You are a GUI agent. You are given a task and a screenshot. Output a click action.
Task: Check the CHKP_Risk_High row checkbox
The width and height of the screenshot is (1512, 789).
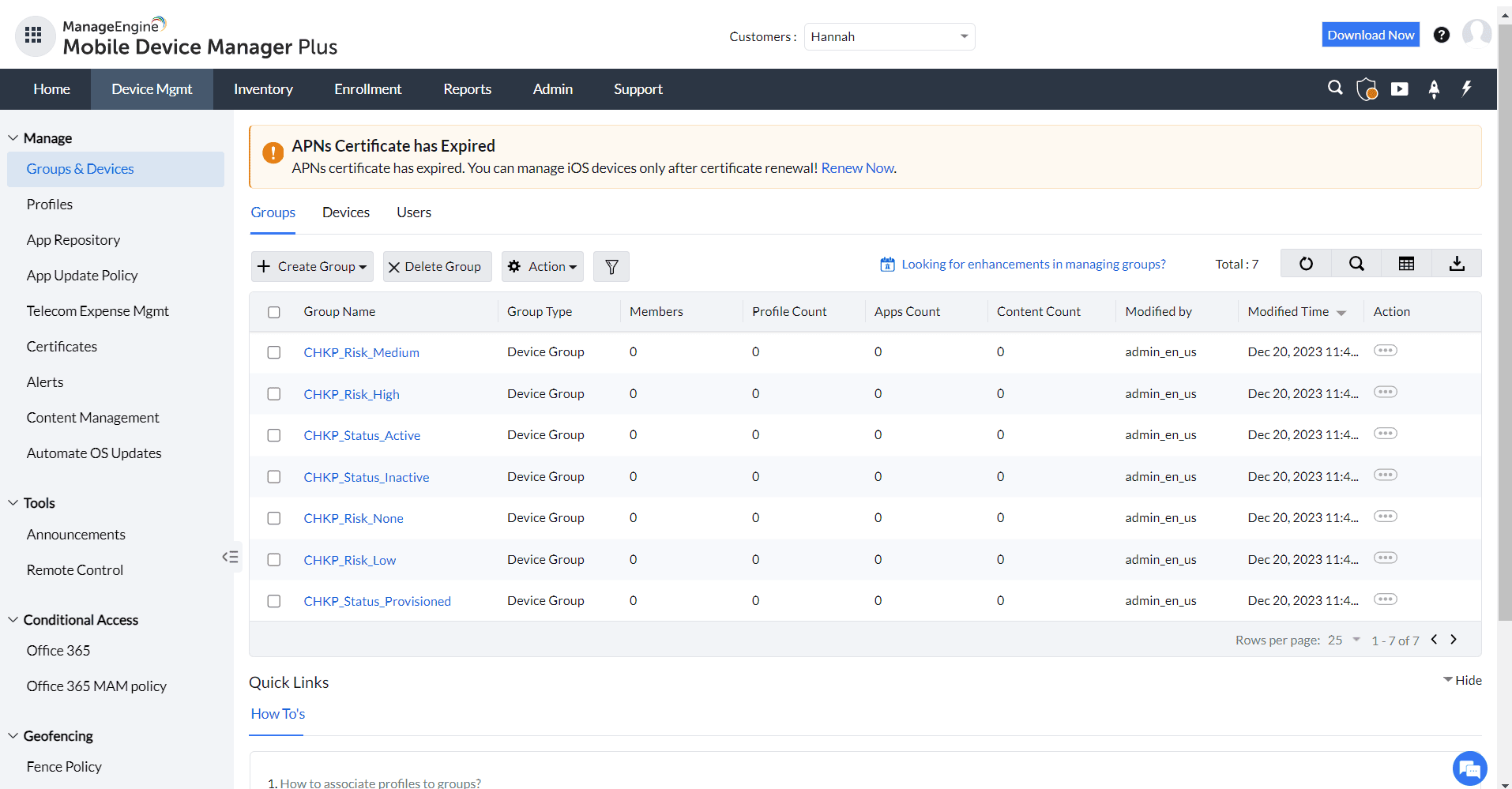[274, 394]
